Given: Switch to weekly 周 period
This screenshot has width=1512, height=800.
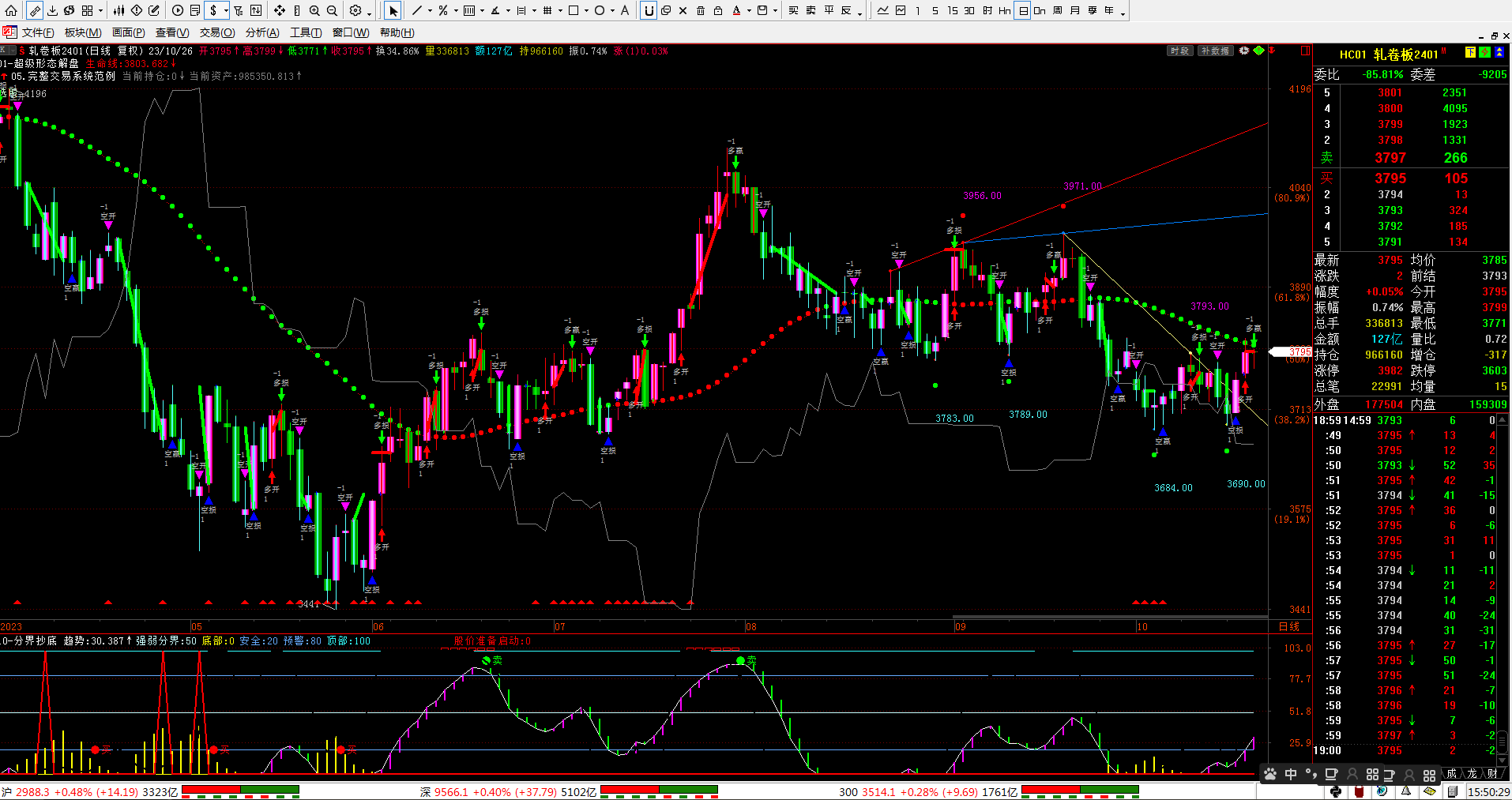Looking at the screenshot, I should pos(1058,10).
